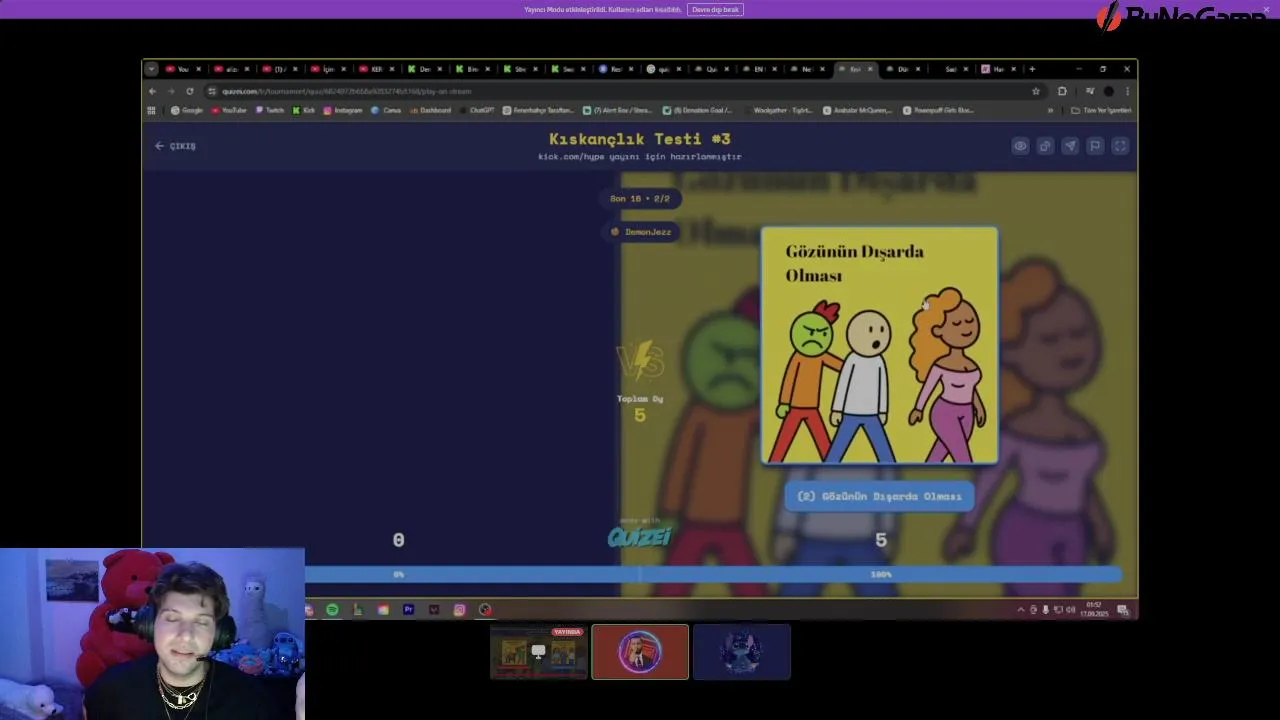Click the ÇIKIŞ back arrow link
The width and height of the screenshot is (1280, 720).
click(x=175, y=146)
